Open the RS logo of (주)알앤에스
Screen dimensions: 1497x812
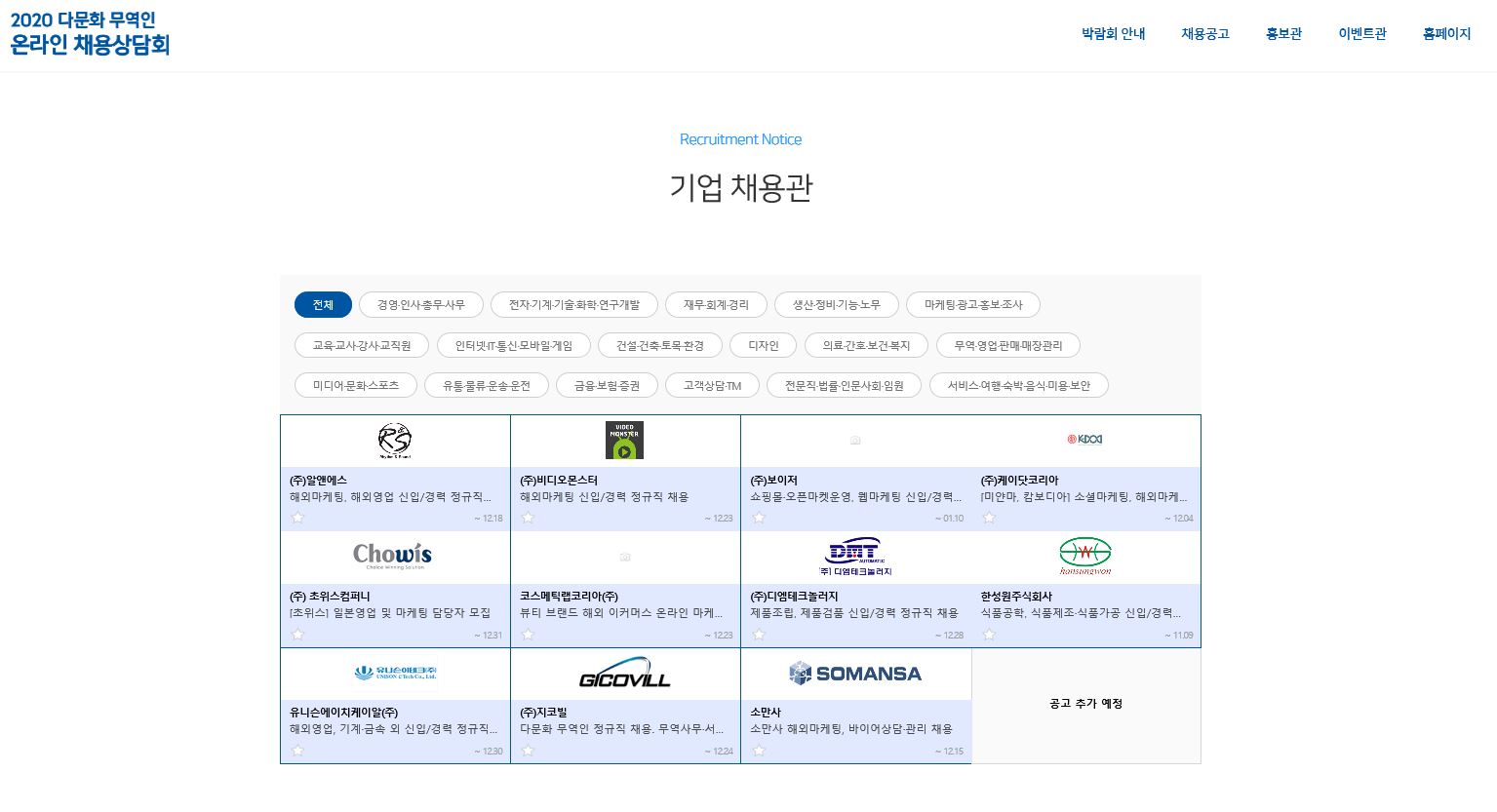[395, 441]
